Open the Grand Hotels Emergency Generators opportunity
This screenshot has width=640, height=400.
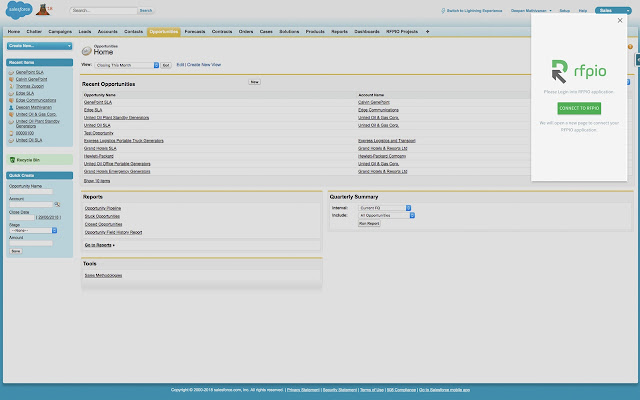pos(117,172)
